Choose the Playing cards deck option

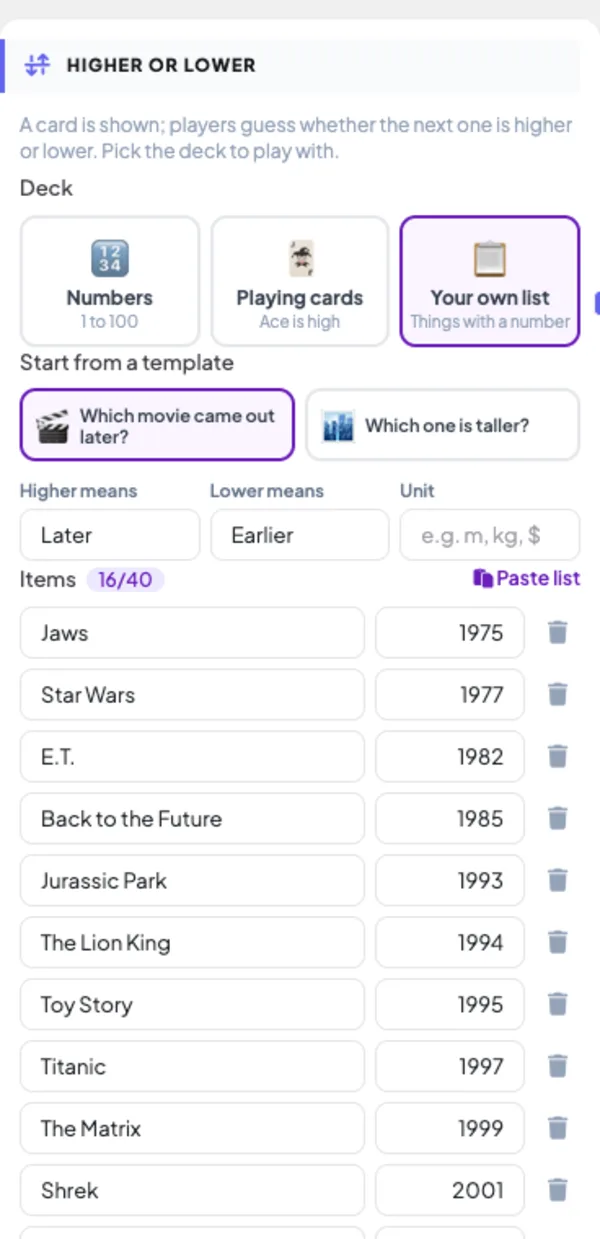(300, 281)
